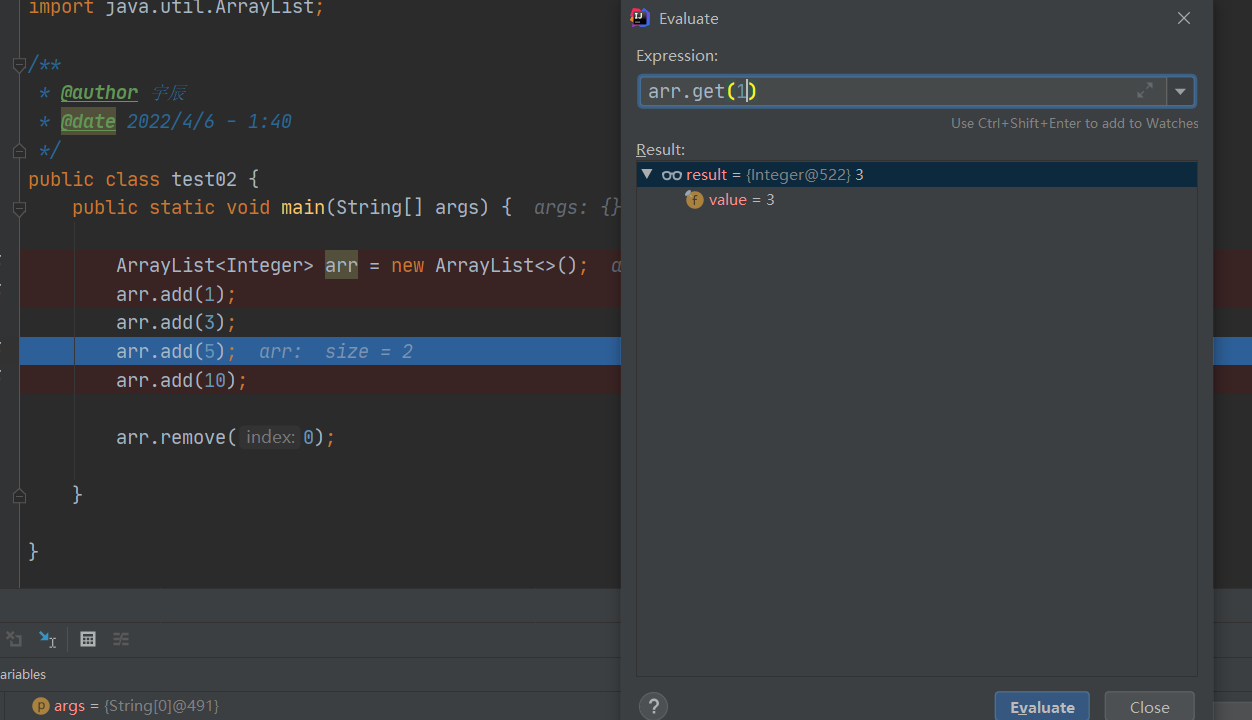Click inside the arr.get(1) expression field

[900, 91]
